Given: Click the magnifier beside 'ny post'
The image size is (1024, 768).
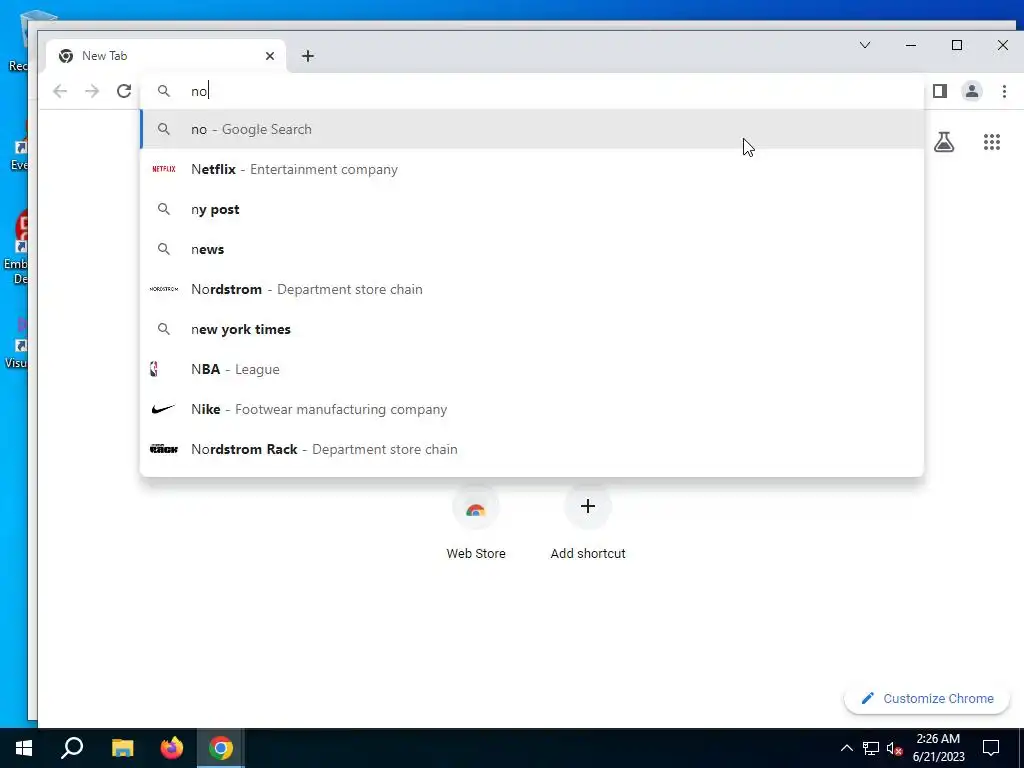Looking at the screenshot, I should pos(164,209).
